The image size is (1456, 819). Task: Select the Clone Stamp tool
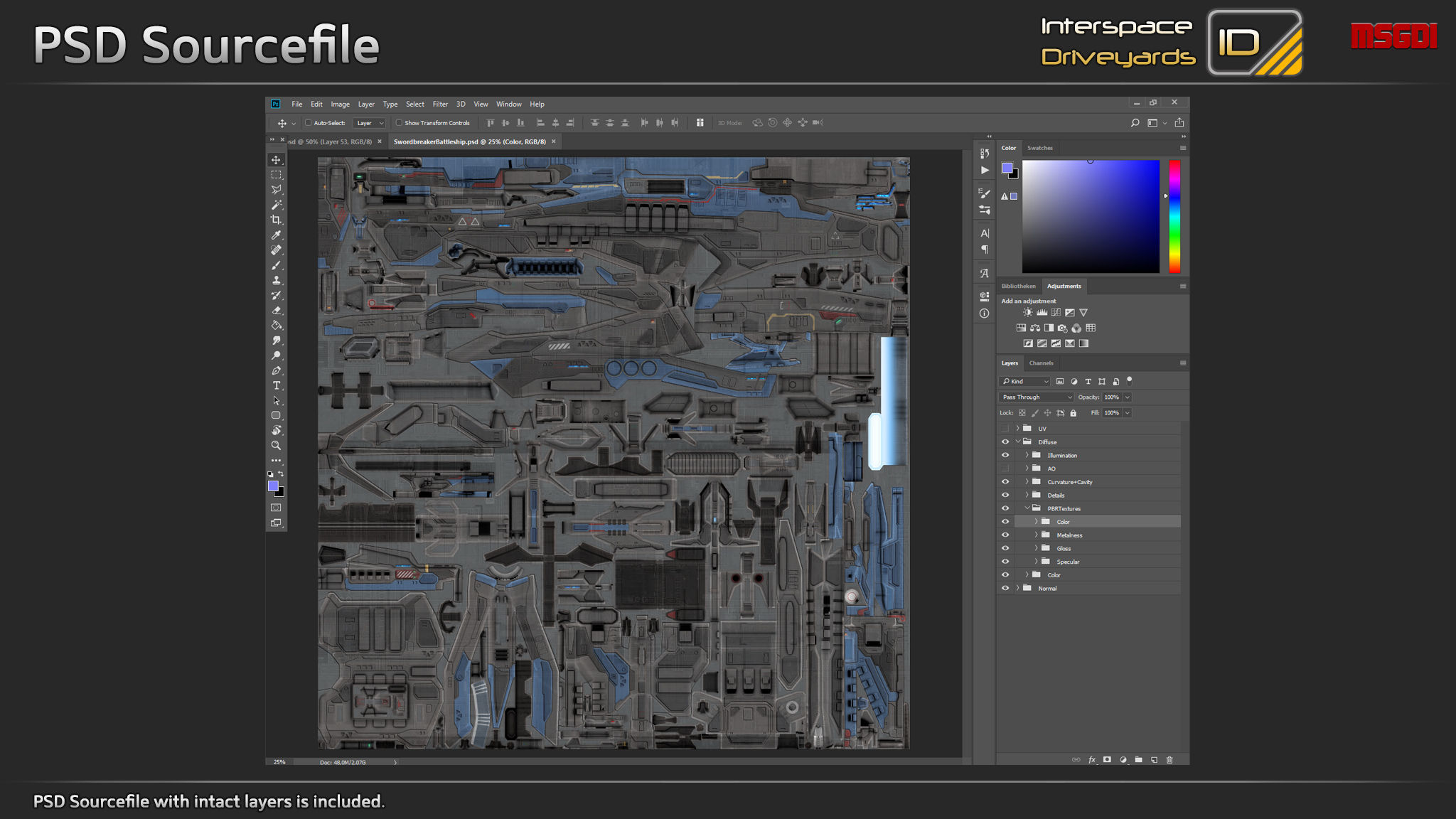pyautogui.click(x=276, y=280)
